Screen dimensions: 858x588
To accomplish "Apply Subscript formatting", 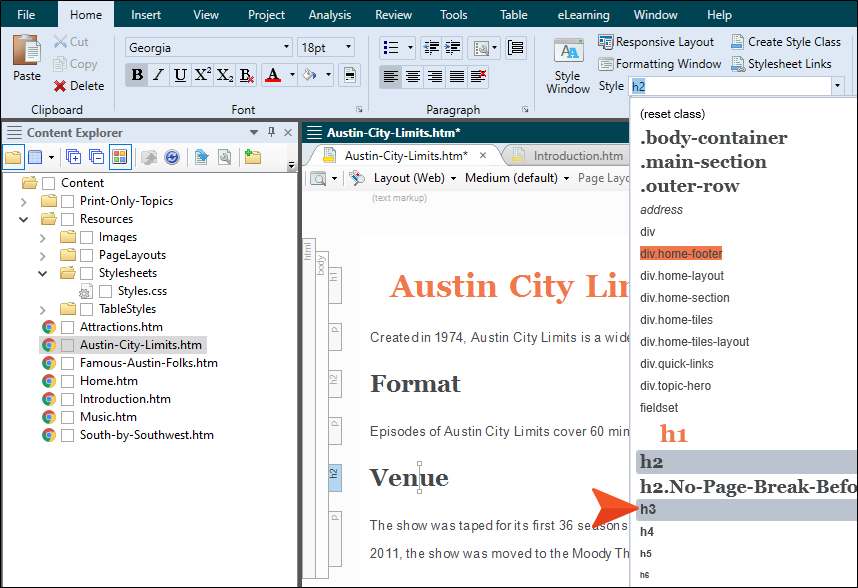I will point(224,75).
